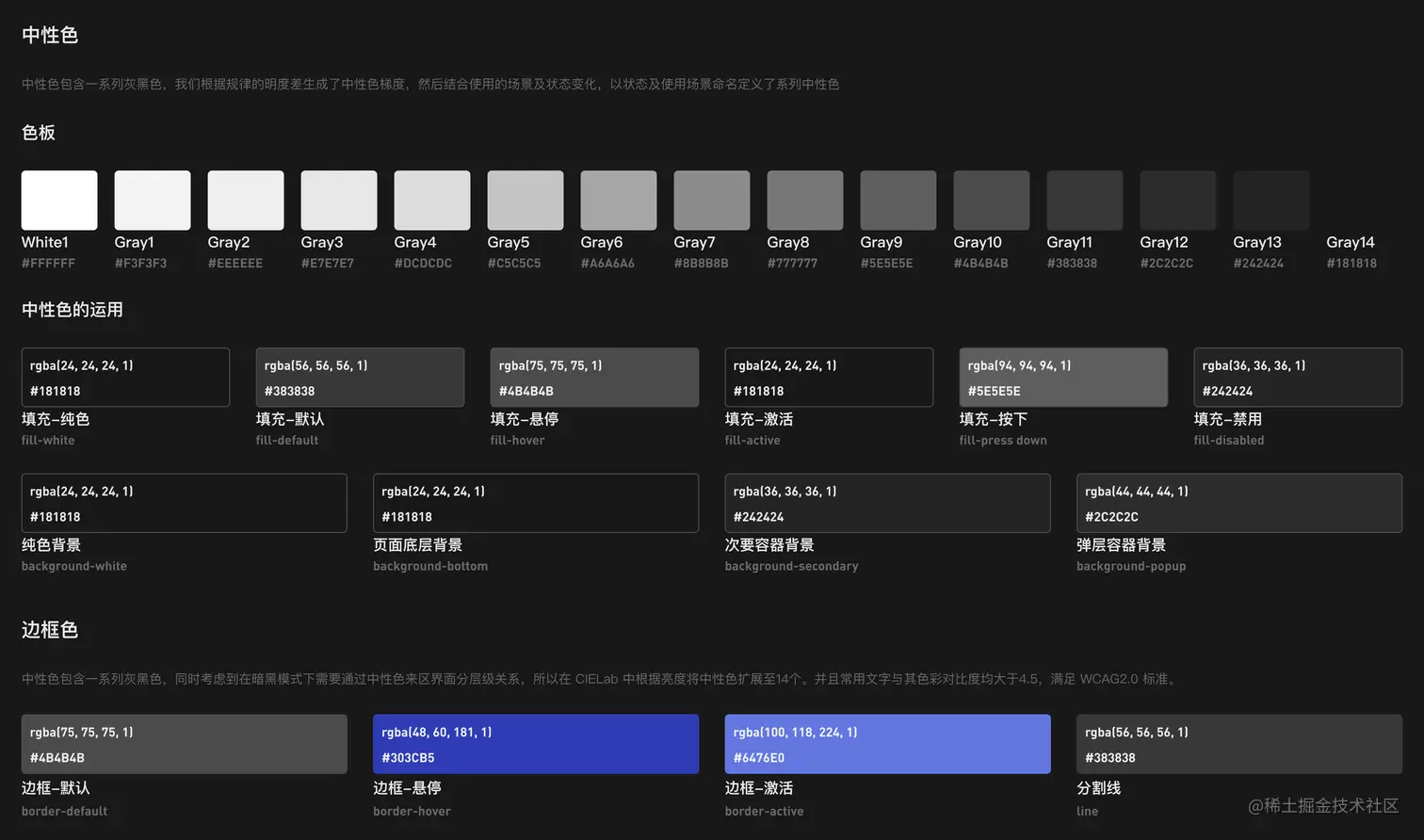Select the 填充-默认 fill-default color card
The height and width of the screenshot is (840, 1424).
pos(360,378)
